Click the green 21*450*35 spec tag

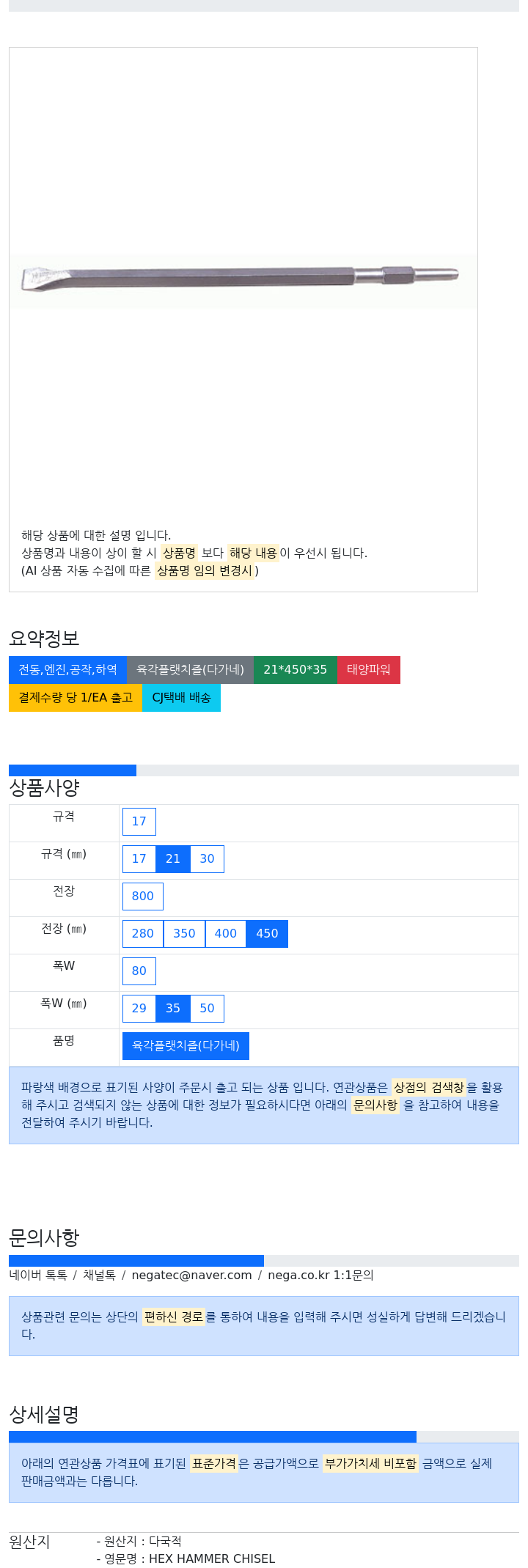pyautogui.click(x=295, y=670)
